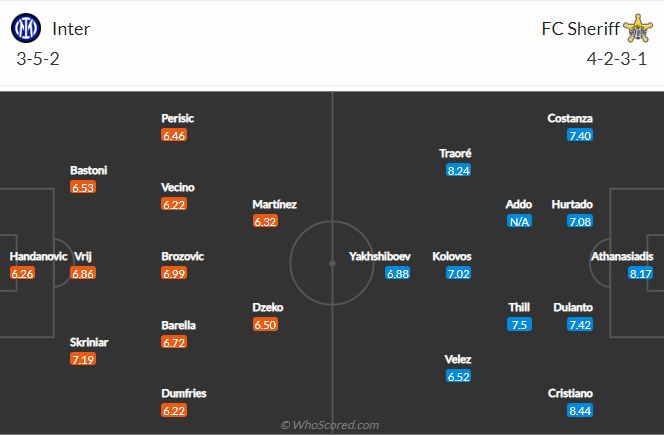Viewport: 664px width, 435px height.
Task: Select Kolovos' 7.02 rating badge
Action: pos(458,273)
